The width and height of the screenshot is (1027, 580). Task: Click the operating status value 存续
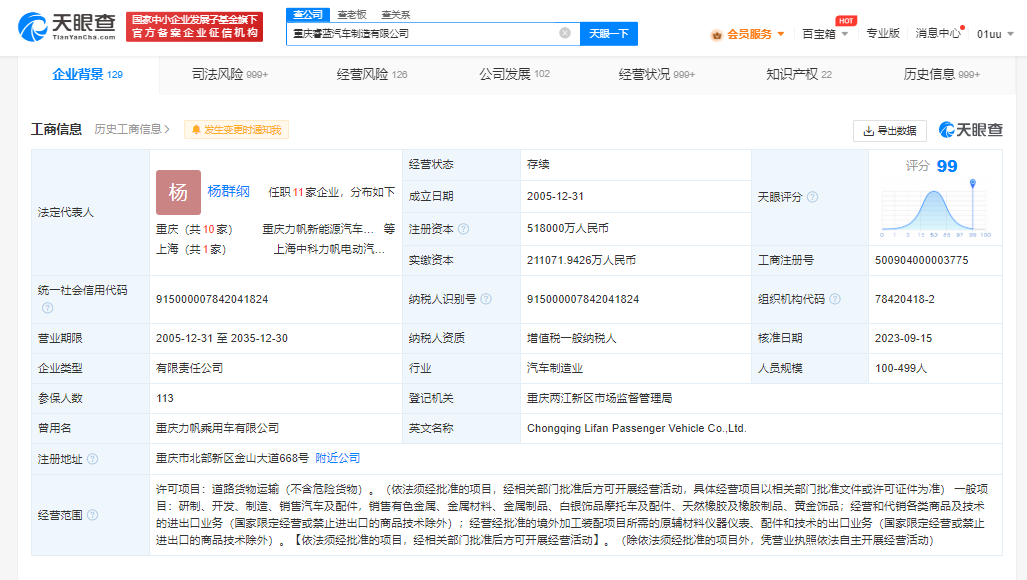click(538, 164)
